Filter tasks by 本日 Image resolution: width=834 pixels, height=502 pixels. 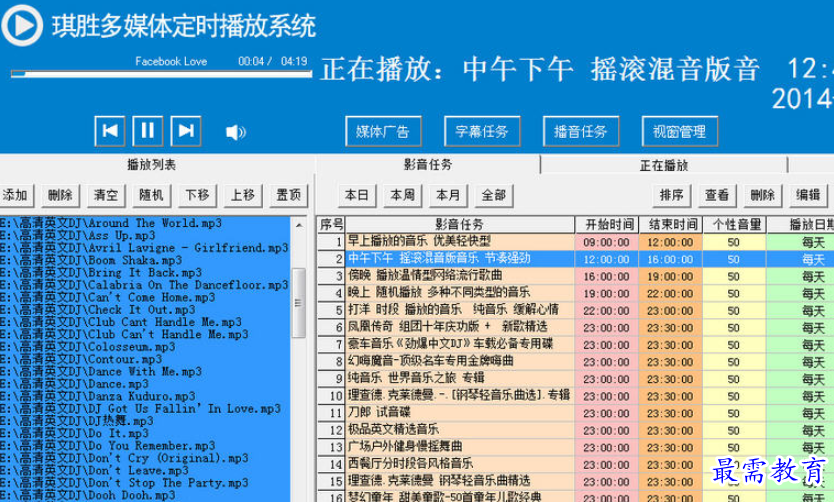[357, 195]
